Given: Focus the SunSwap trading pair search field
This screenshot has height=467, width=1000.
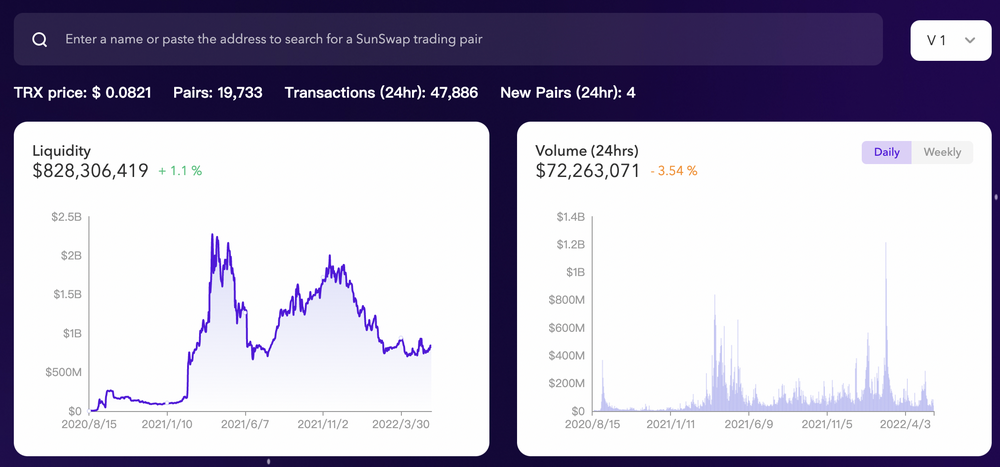Looking at the screenshot, I should 448,40.
